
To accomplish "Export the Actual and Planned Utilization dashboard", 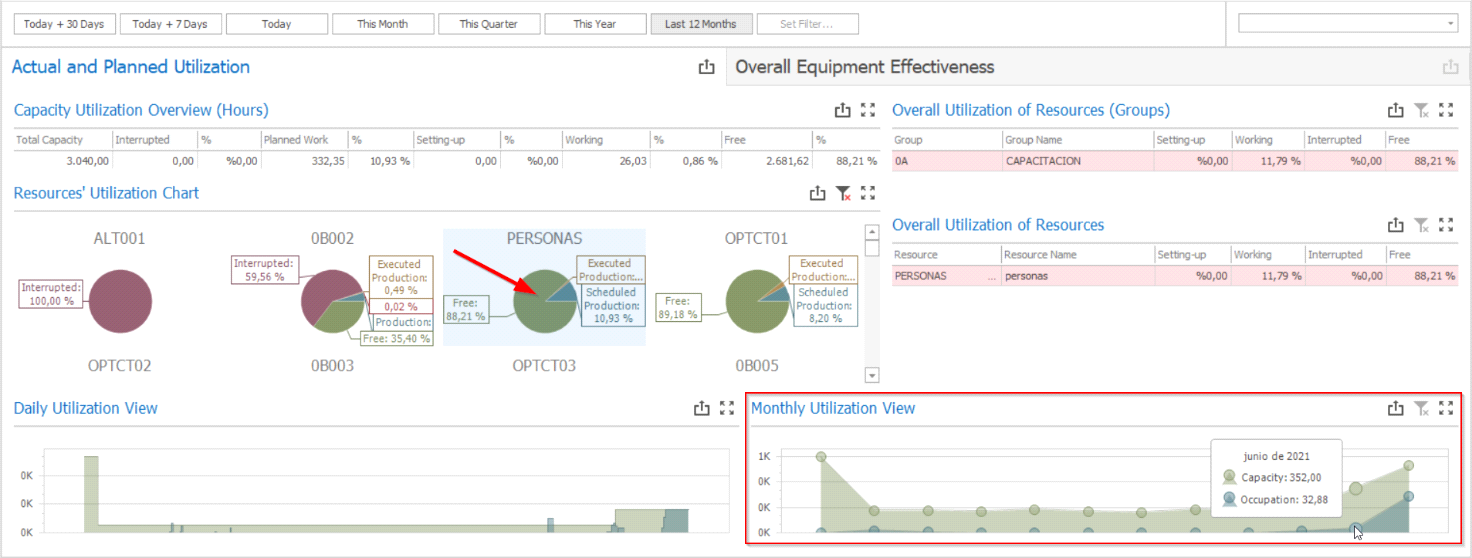I will point(707,68).
